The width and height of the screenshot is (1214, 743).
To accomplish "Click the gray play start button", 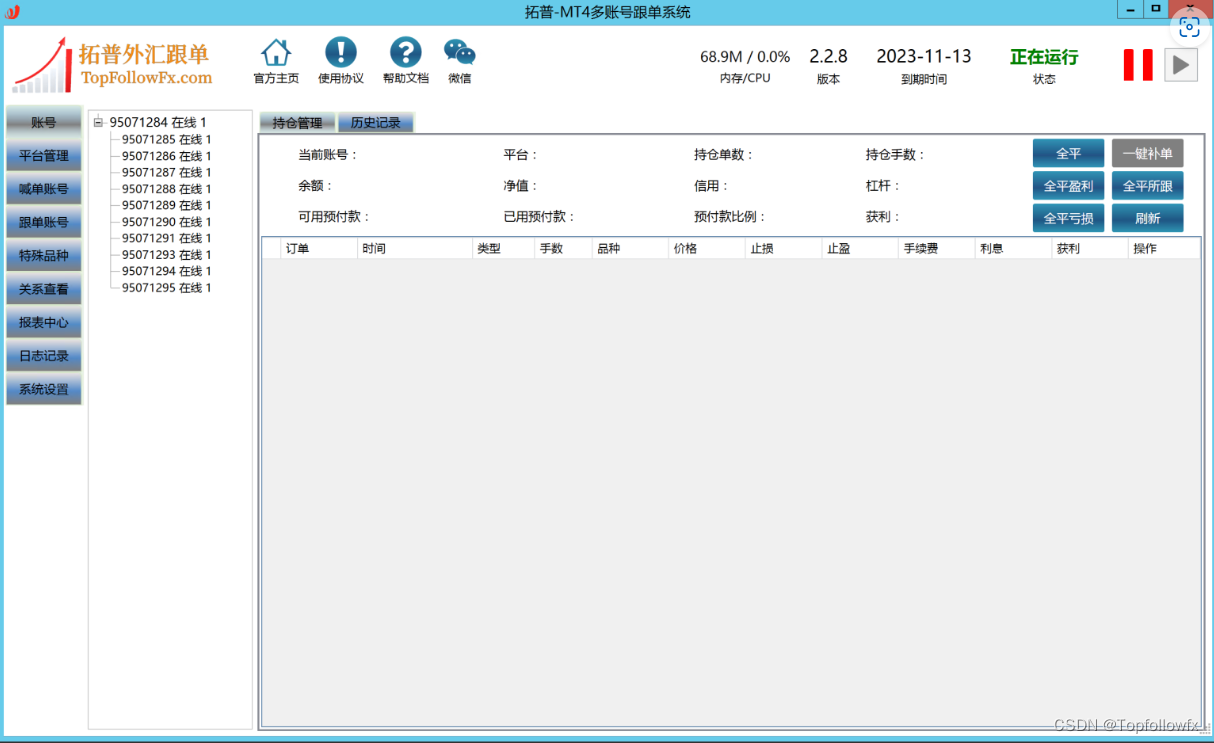I will (x=1181, y=65).
